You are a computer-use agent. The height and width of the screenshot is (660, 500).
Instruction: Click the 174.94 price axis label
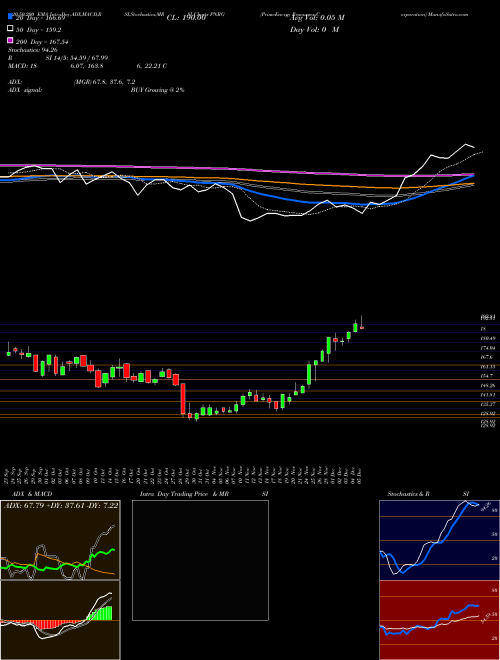[x=488, y=348]
